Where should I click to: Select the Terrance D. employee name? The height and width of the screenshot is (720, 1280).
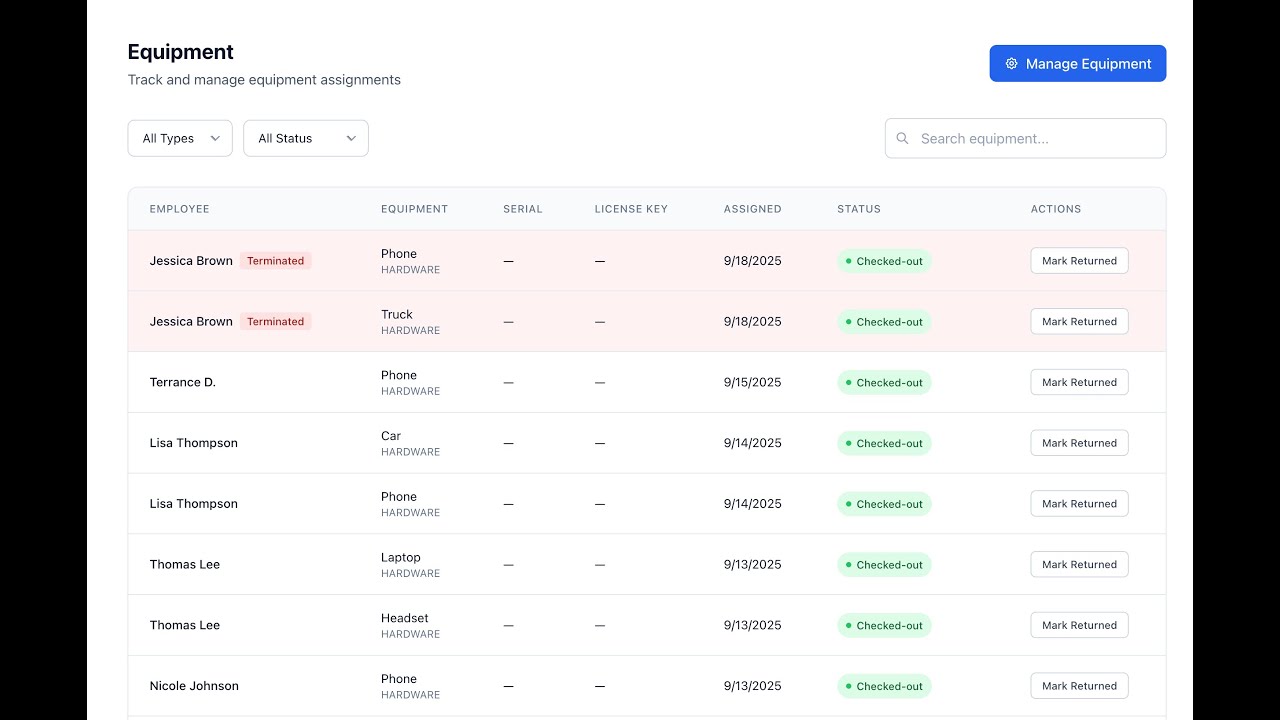point(183,382)
